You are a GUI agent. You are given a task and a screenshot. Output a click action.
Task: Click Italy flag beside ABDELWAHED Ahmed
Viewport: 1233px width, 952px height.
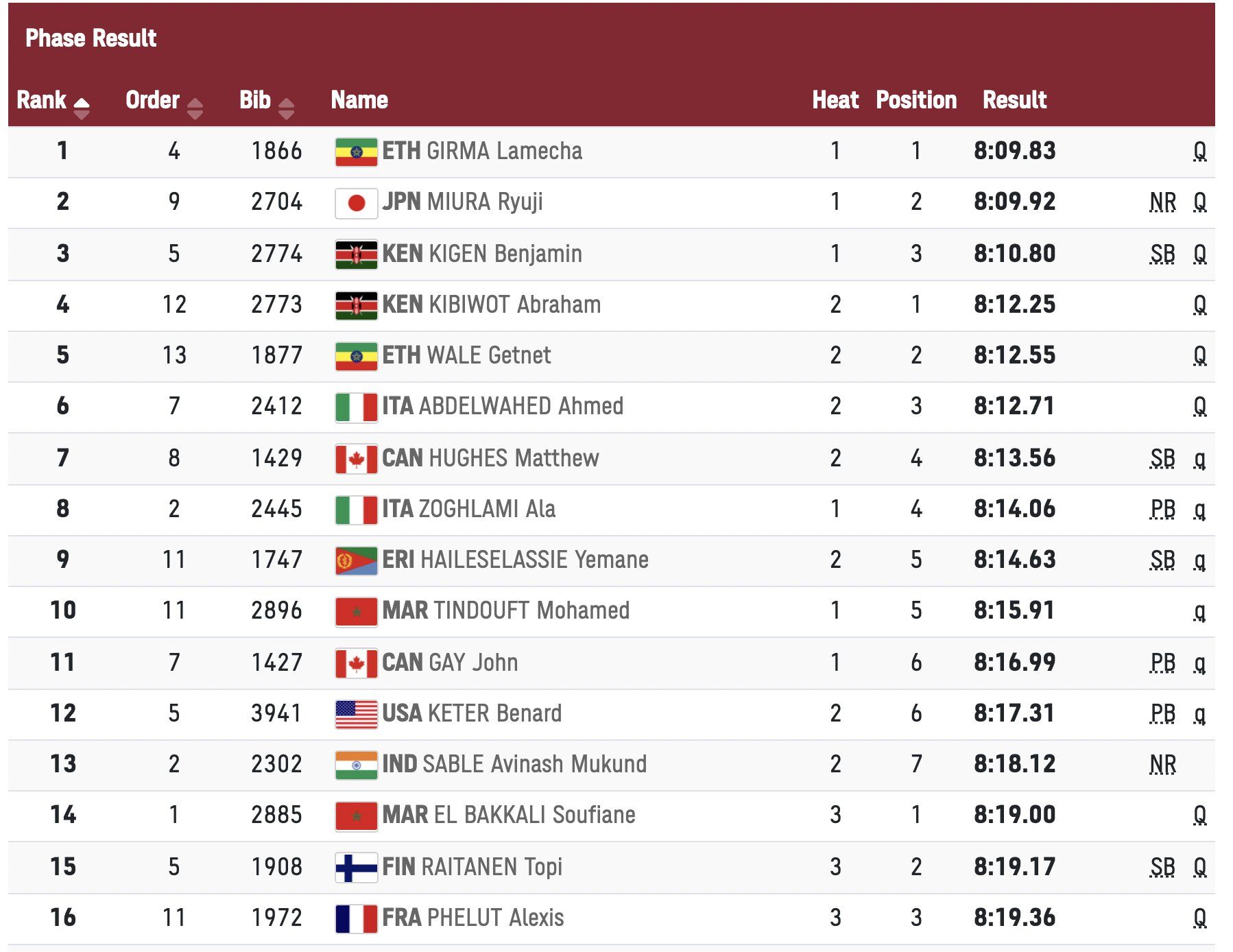click(x=356, y=407)
